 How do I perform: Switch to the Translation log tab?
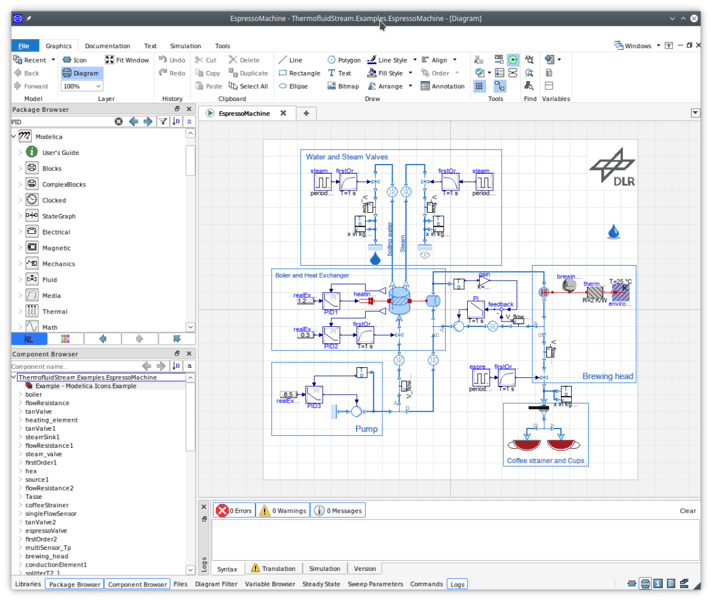272,568
